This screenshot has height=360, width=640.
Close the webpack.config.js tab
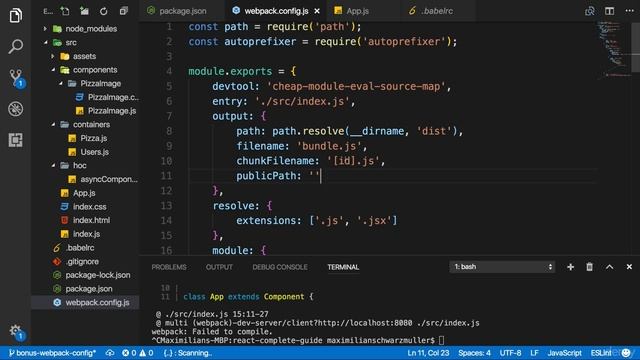click(x=317, y=11)
